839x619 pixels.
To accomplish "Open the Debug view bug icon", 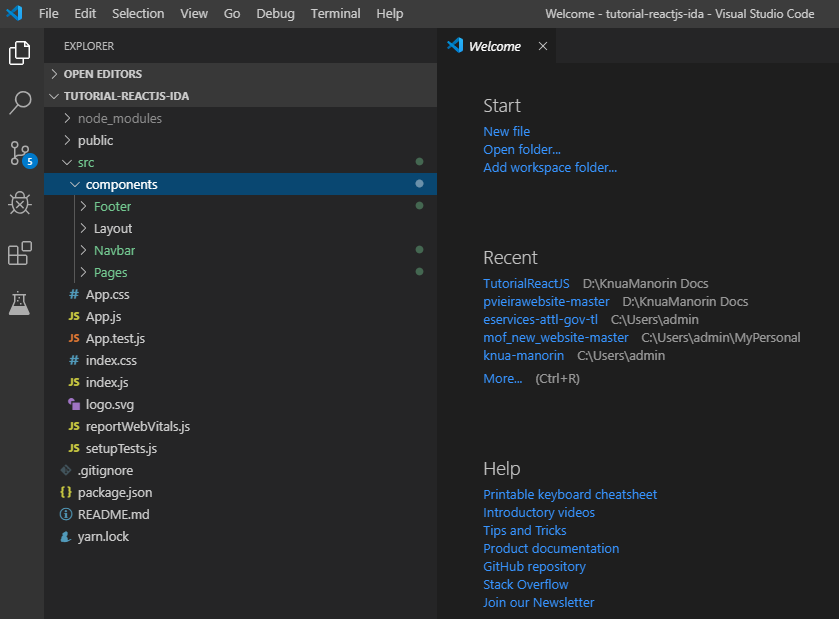I will pos(20,203).
